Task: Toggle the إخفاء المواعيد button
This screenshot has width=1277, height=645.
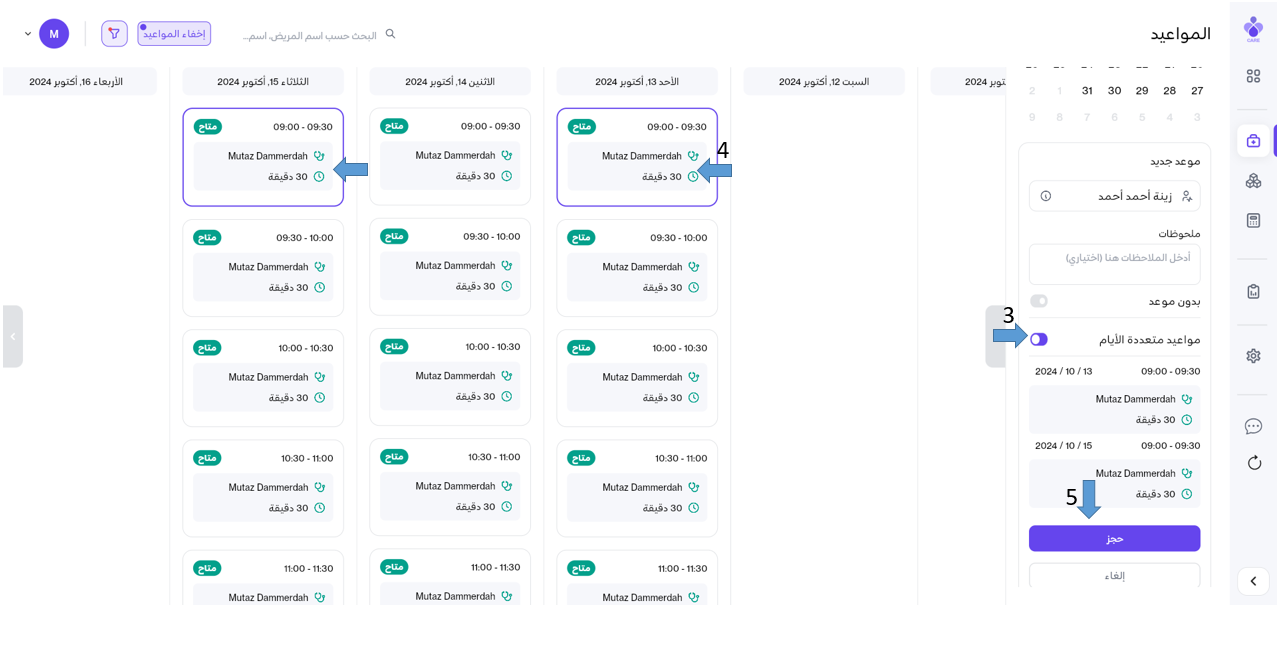Action: coord(174,34)
